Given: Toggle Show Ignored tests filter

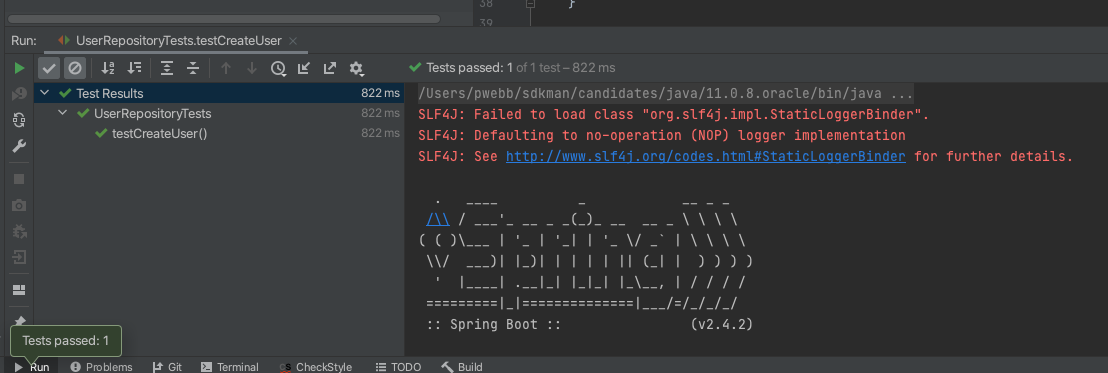Looking at the screenshot, I should (x=74, y=68).
